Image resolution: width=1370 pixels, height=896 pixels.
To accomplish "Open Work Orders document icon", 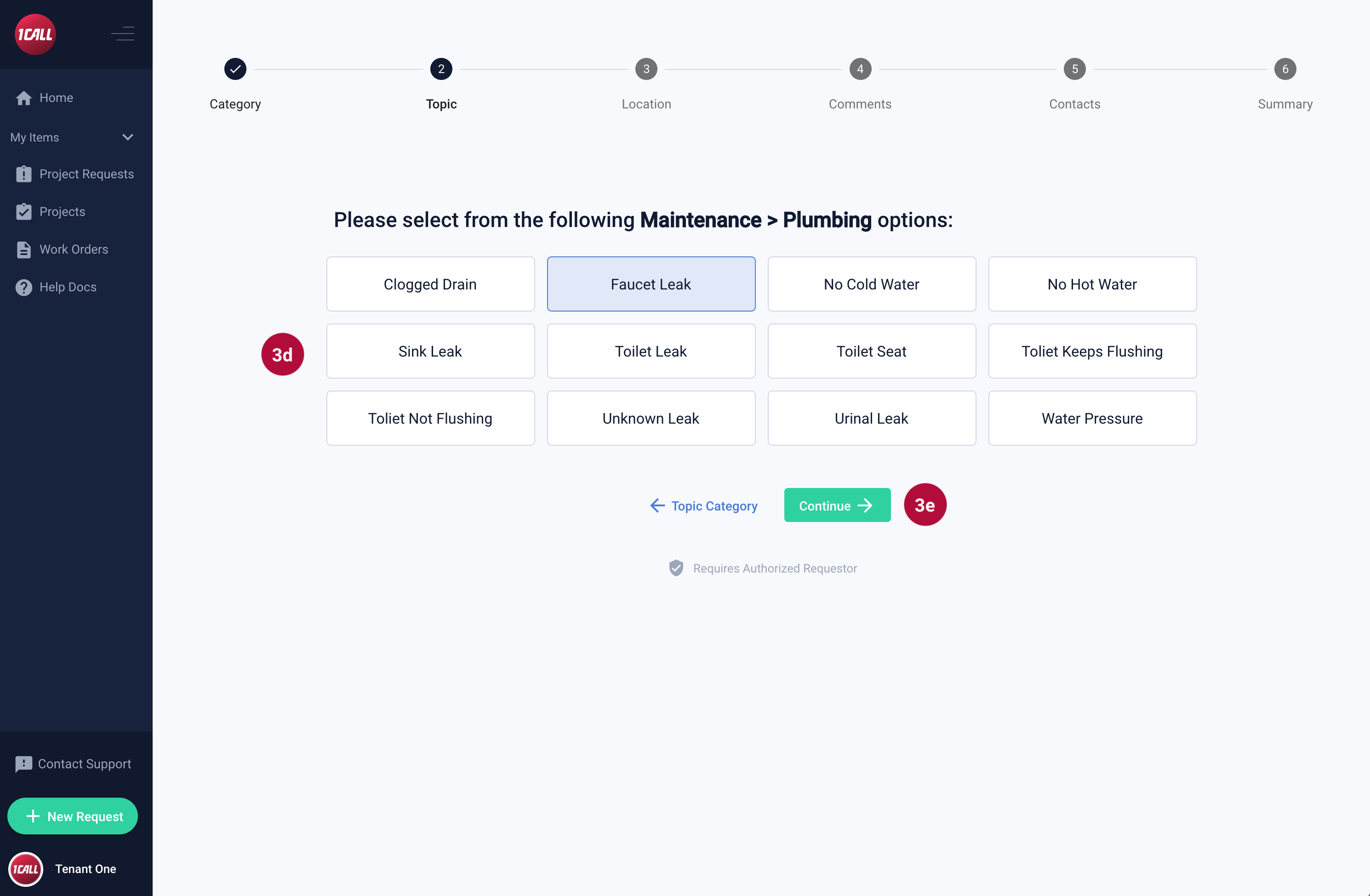I will [23, 249].
